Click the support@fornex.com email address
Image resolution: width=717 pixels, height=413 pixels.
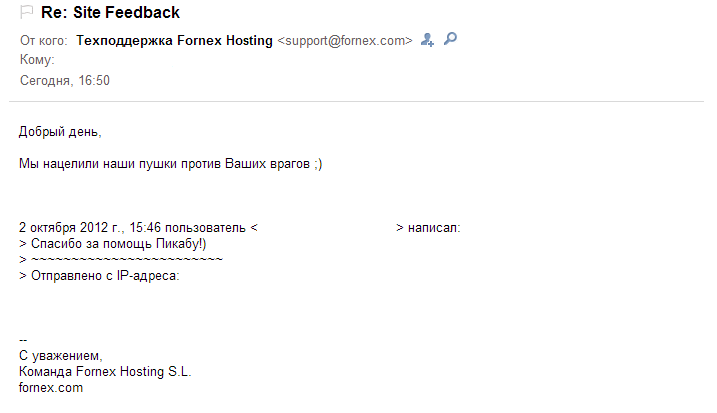click(x=344, y=41)
